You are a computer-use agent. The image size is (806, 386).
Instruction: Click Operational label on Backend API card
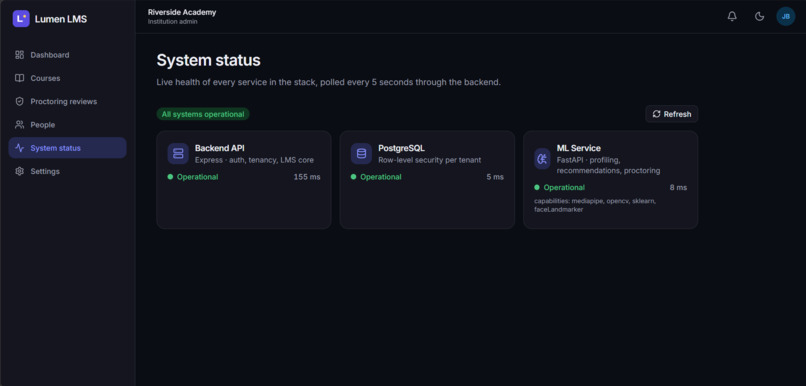[197, 177]
